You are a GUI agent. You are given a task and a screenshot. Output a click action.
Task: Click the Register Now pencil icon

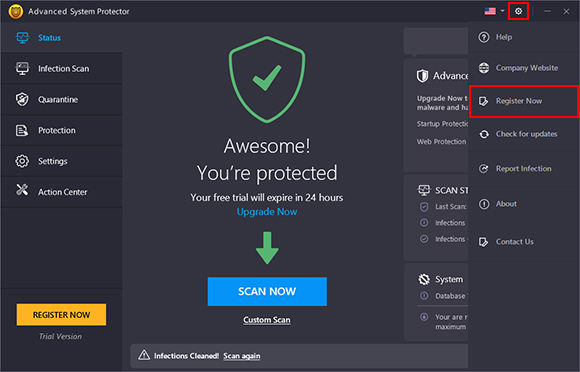483,101
